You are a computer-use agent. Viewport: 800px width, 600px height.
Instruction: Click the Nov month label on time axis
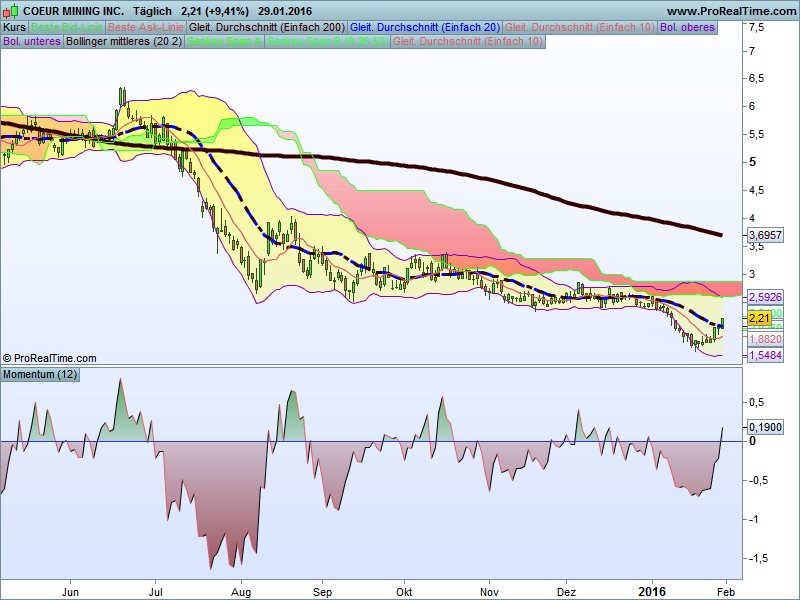point(489,592)
